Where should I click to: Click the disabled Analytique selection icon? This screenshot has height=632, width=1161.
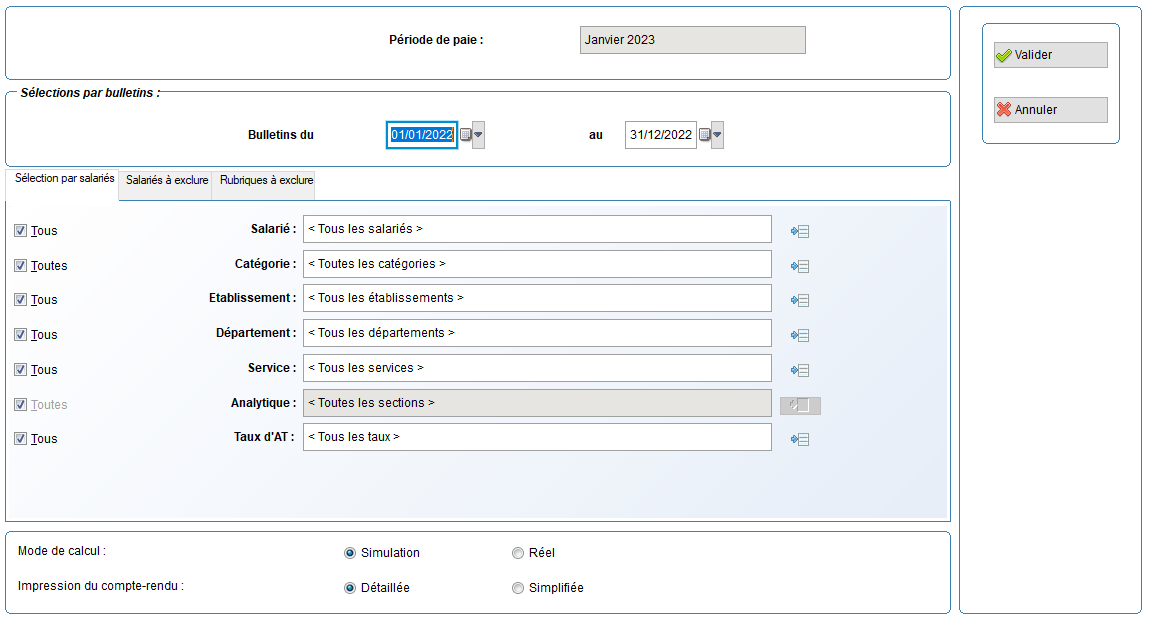tap(800, 406)
